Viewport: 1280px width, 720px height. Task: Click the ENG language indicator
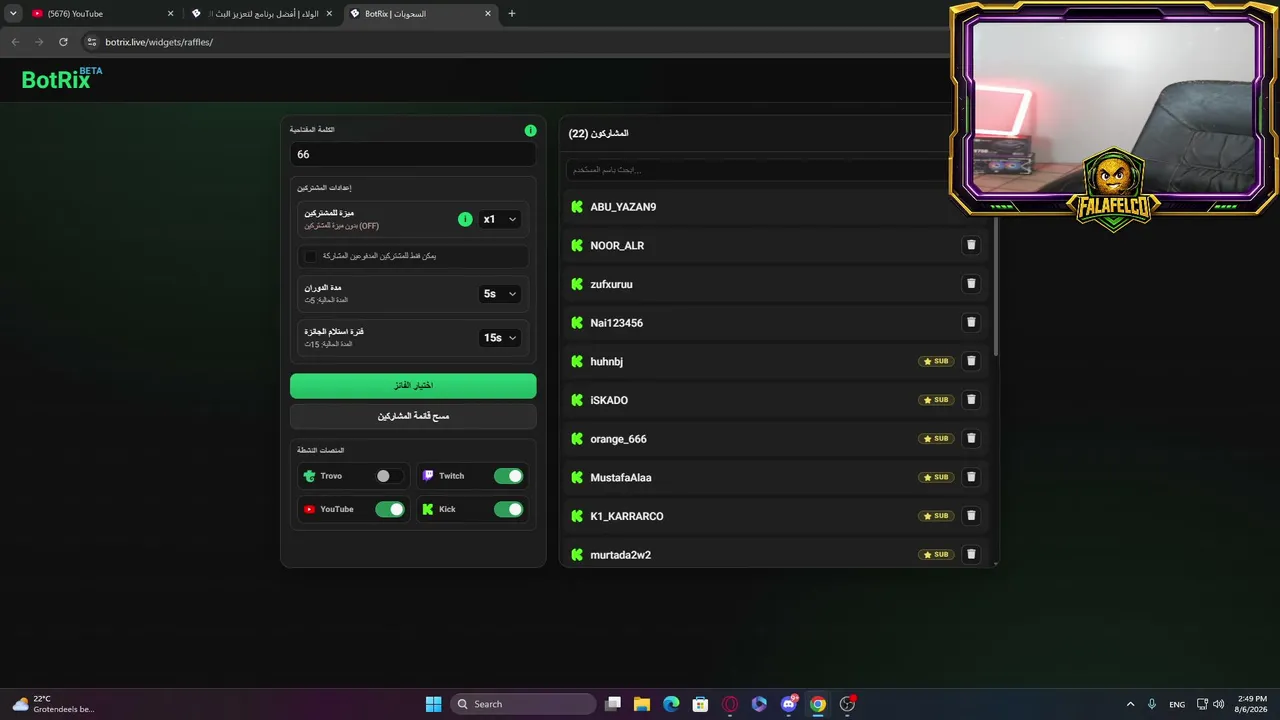(x=1177, y=704)
